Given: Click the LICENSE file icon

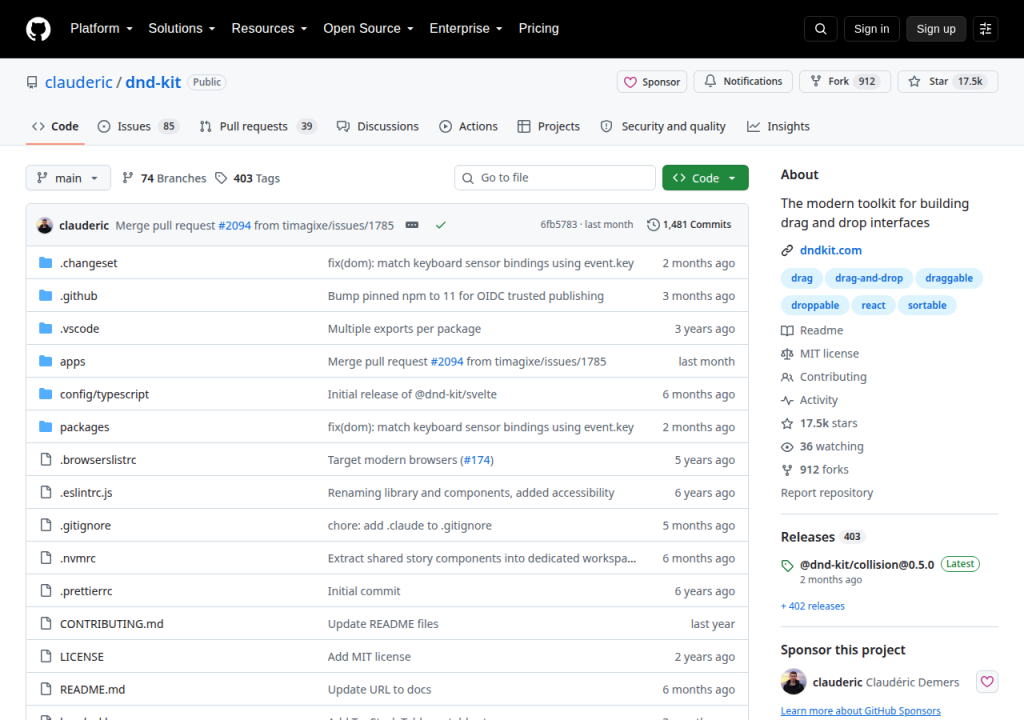Looking at the screenshot, I should (x=46, y=656).
